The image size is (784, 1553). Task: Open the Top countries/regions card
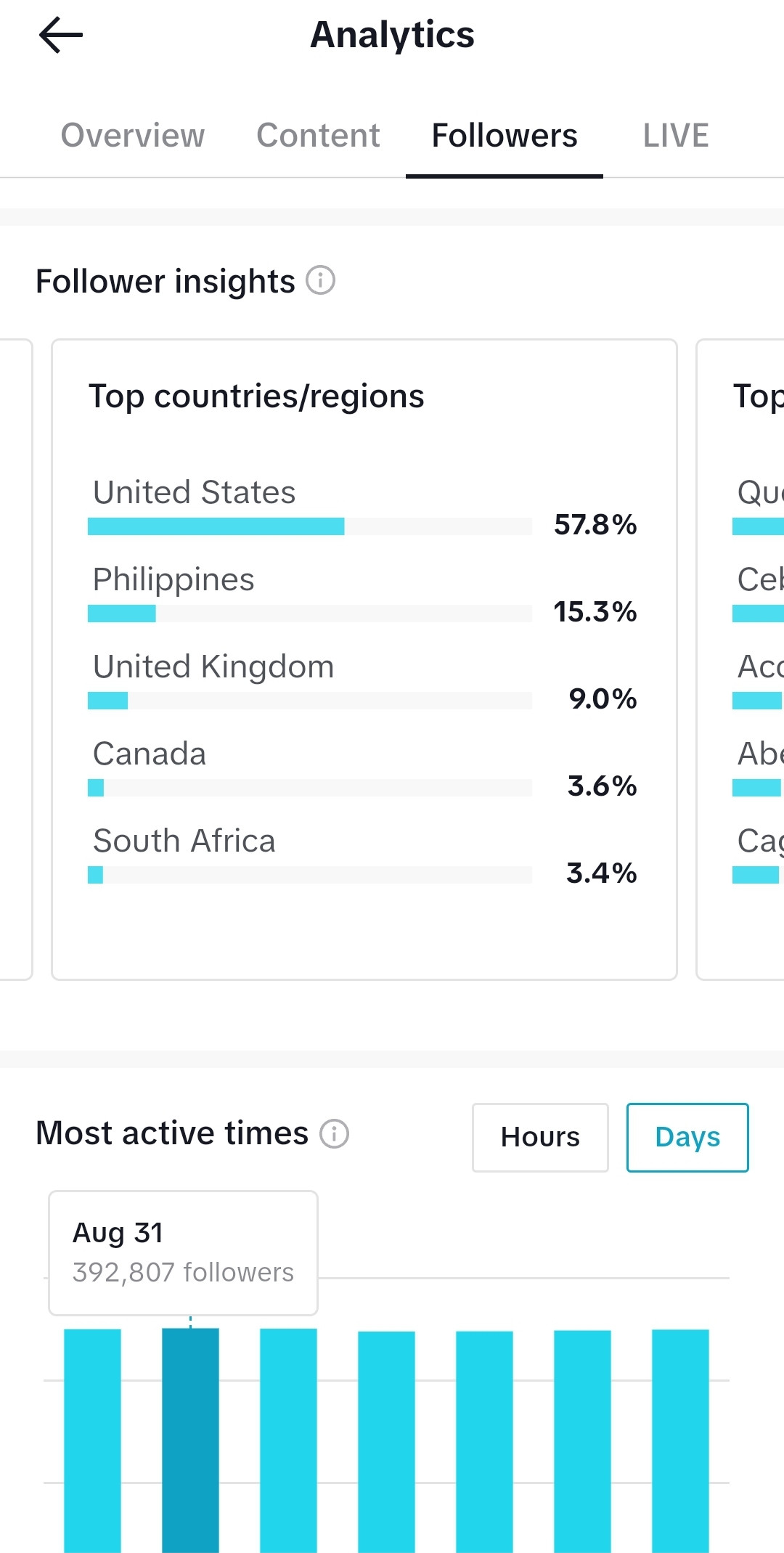pos(364,659)
